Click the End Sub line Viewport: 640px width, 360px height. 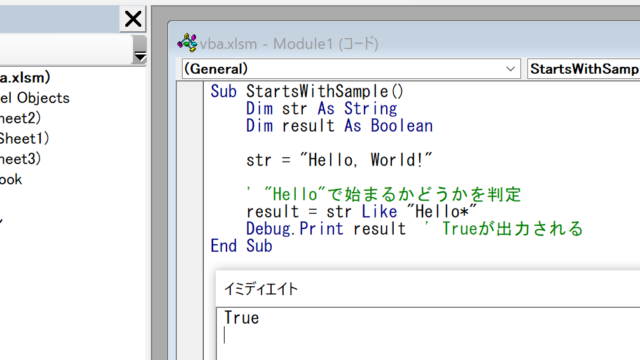(x=241, y=246)
